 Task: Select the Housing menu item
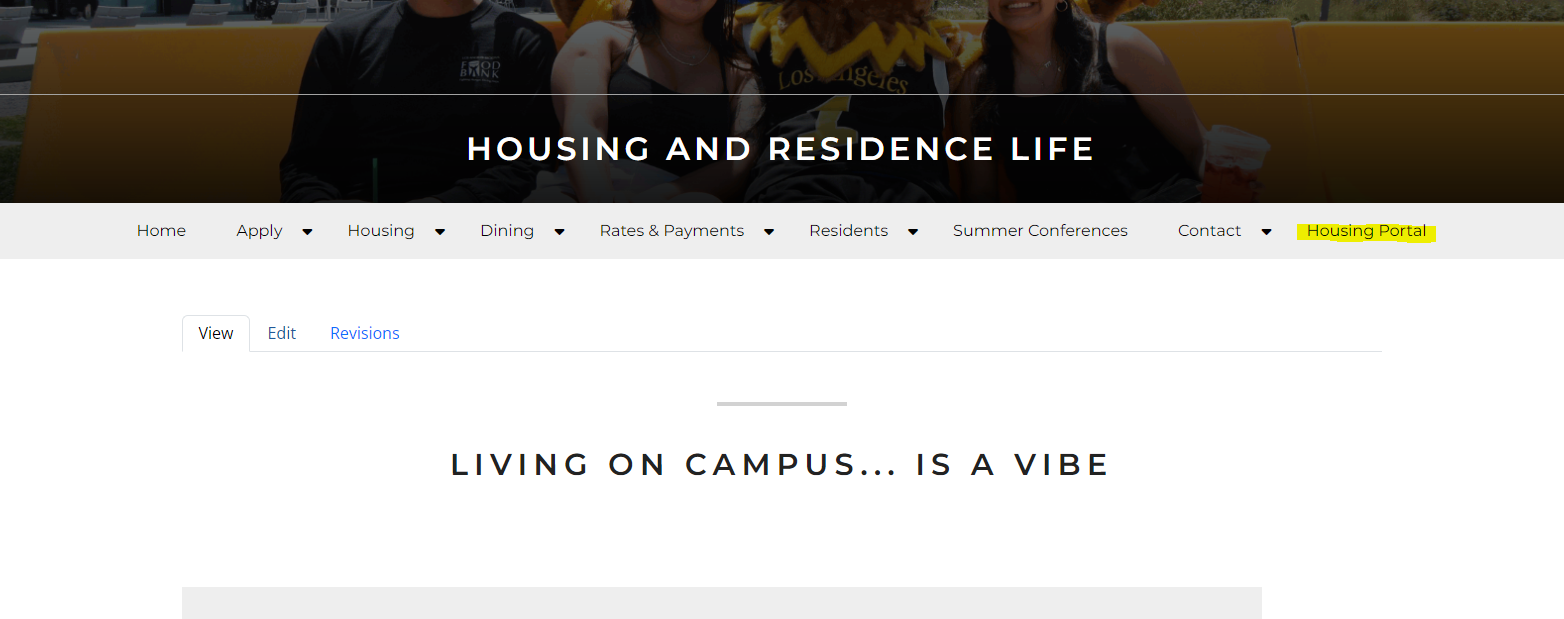(x=381, y=231)
